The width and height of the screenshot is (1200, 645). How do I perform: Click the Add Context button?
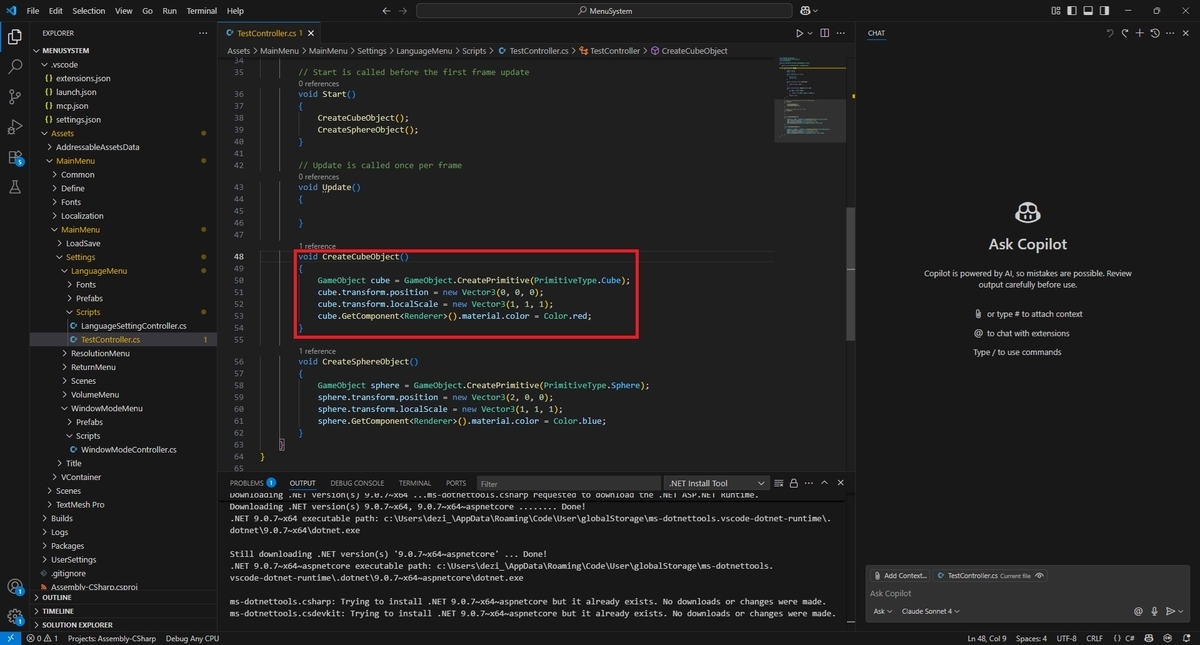[899, 576]
